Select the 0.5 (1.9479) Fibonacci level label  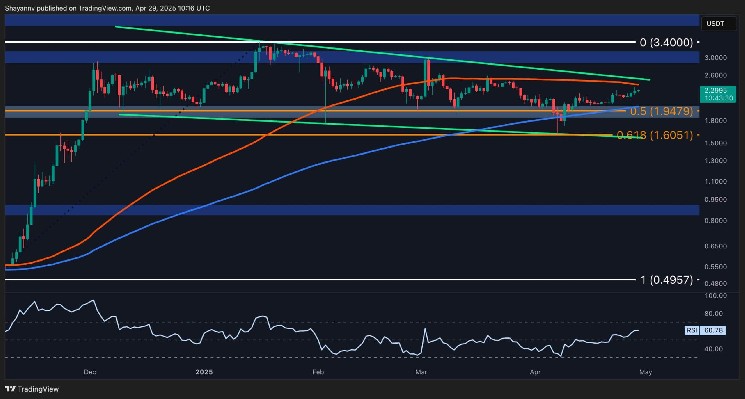661,111
